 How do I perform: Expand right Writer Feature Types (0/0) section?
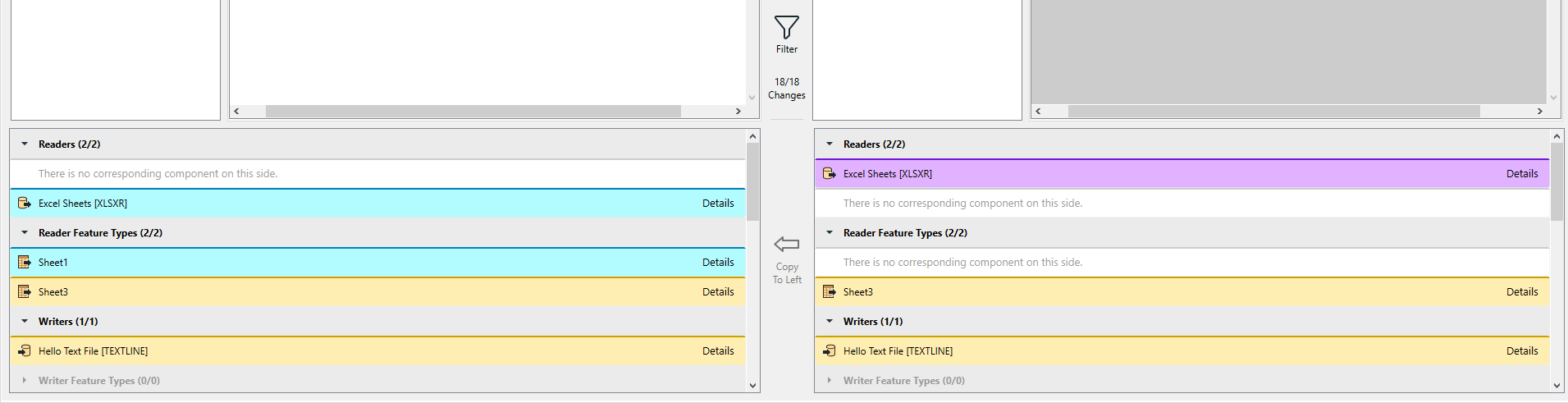pos(830,381)
